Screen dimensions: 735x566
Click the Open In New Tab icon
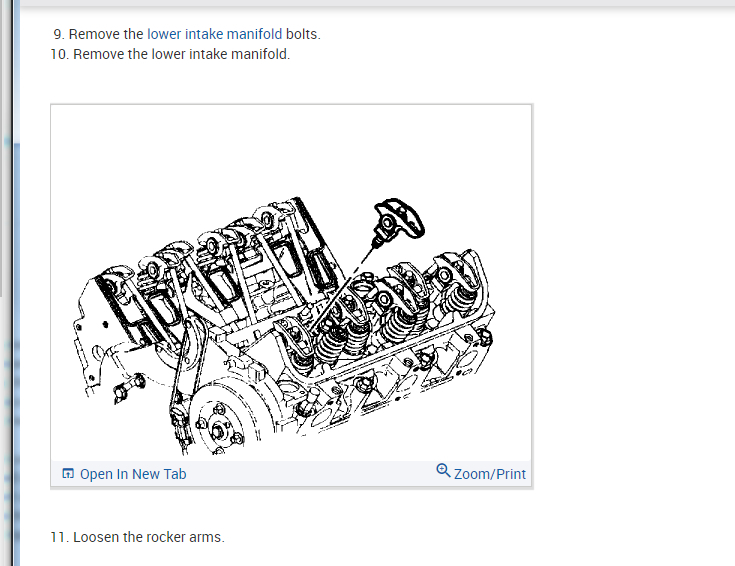pyautogui.click(x=68, y=474)
